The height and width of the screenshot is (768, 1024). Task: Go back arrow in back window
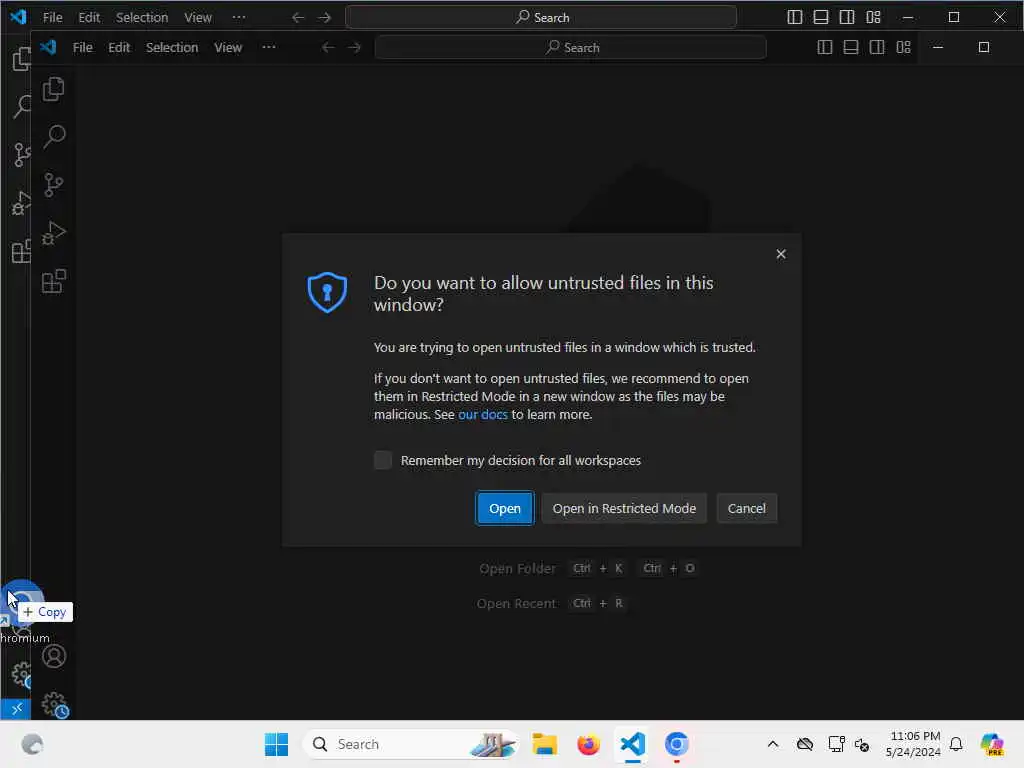[x=298, y=17]
